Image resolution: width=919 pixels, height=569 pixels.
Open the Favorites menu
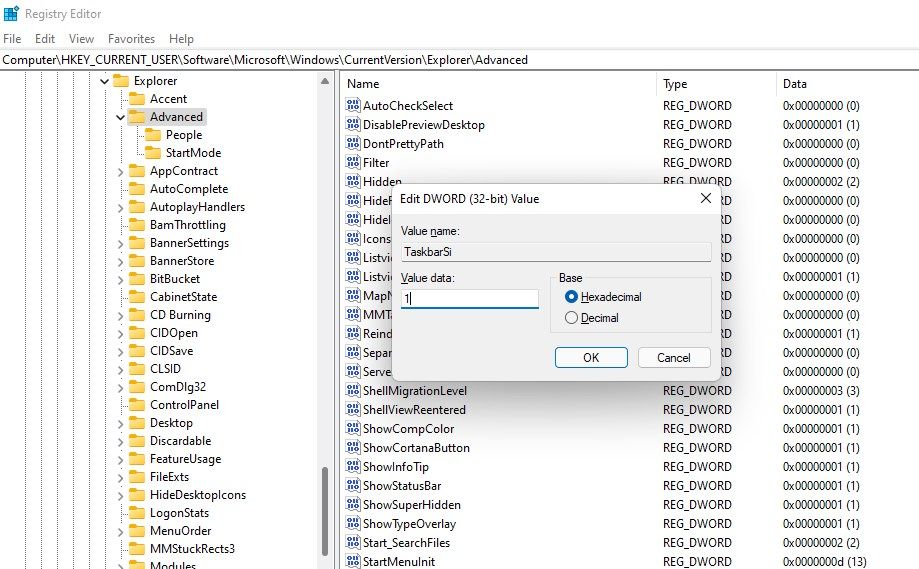click(131, 39)
